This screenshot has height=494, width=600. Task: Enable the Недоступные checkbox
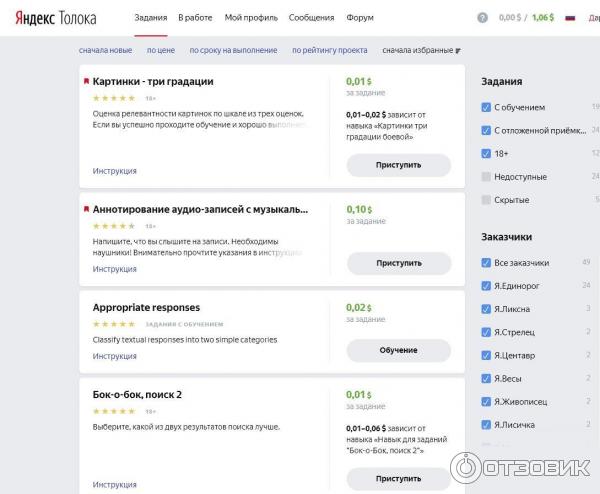click(486, 177)
